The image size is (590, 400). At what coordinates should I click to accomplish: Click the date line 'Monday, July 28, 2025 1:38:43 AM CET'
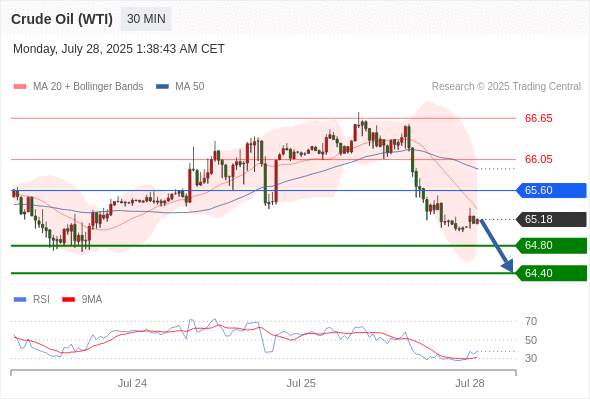pyautogui.click(x=119, y=49)
